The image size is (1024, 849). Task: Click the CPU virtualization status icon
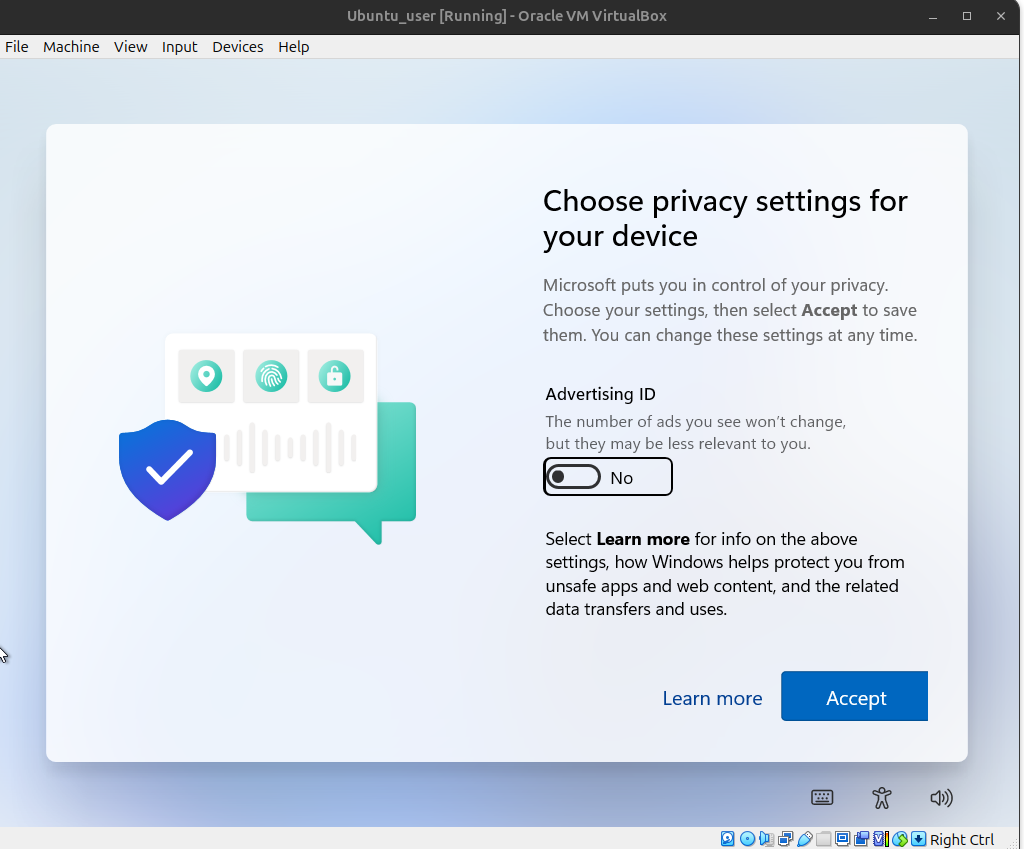point(880,839)
